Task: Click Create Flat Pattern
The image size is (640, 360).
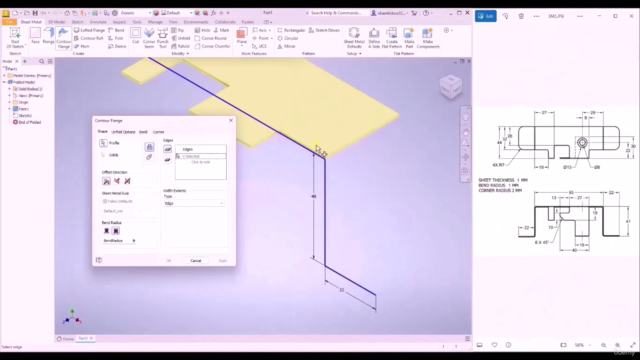Action: (x=391, y=38)
